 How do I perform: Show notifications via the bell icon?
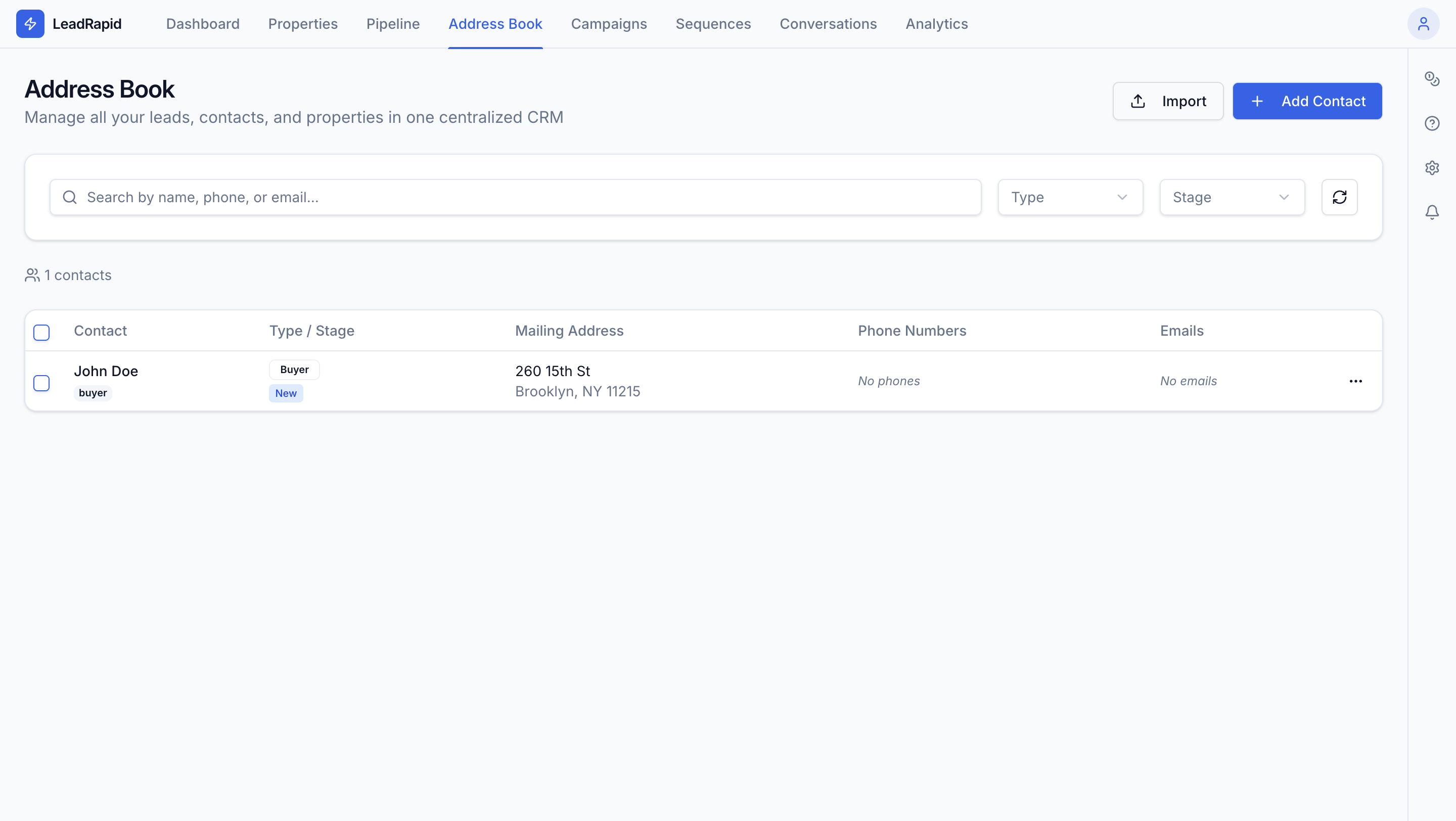(1432, 212)
